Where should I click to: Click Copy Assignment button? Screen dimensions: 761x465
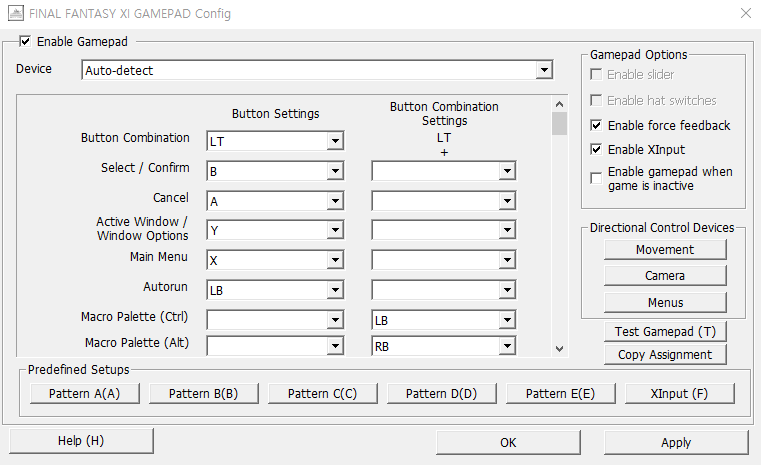(x=665, y=354)
